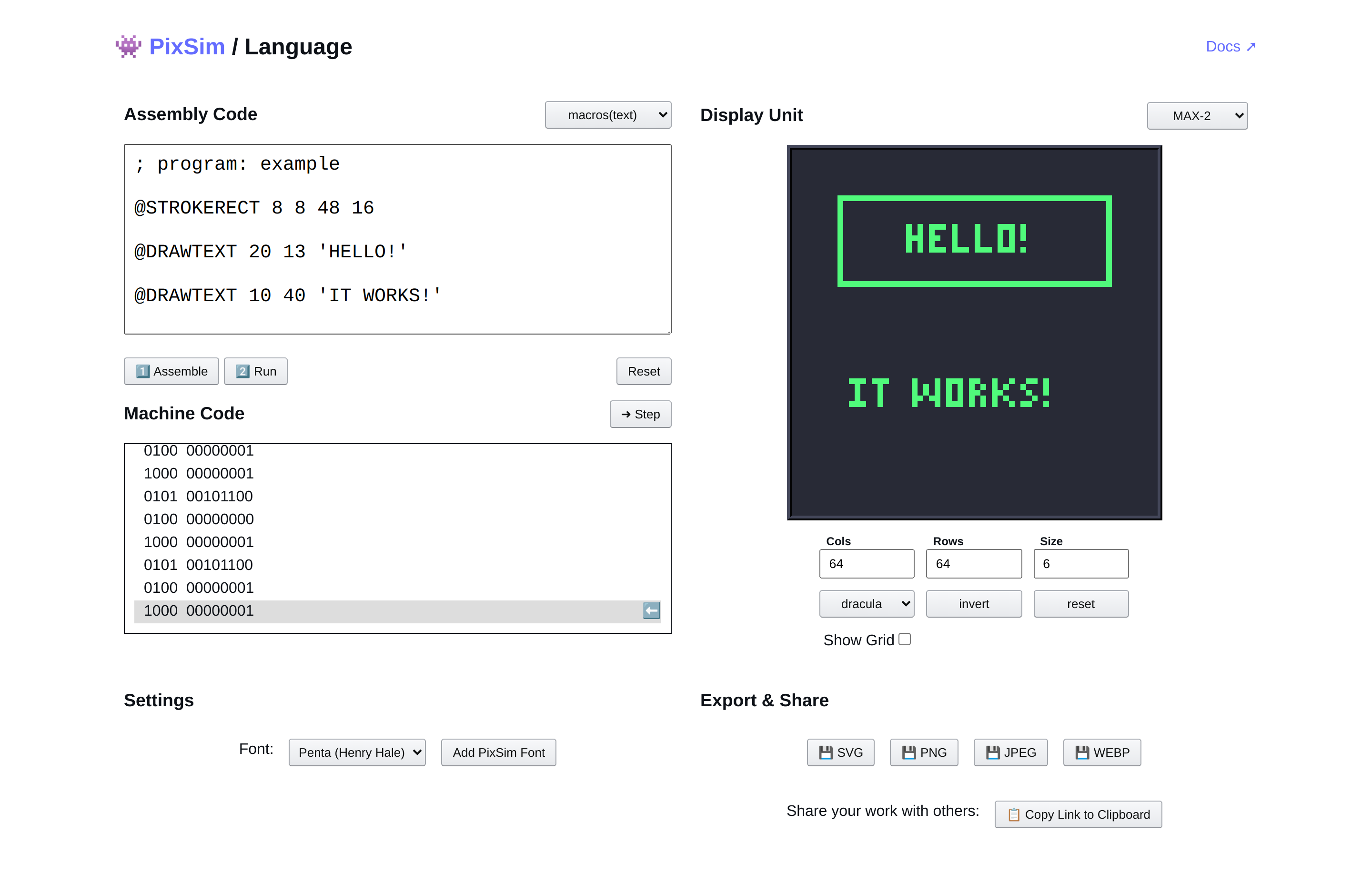Click the SVG save button
The image size is (1372, 874).
tap(840, 752)
